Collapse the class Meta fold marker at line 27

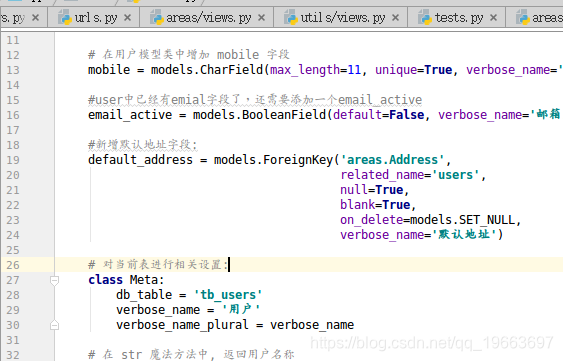[54, 280]
